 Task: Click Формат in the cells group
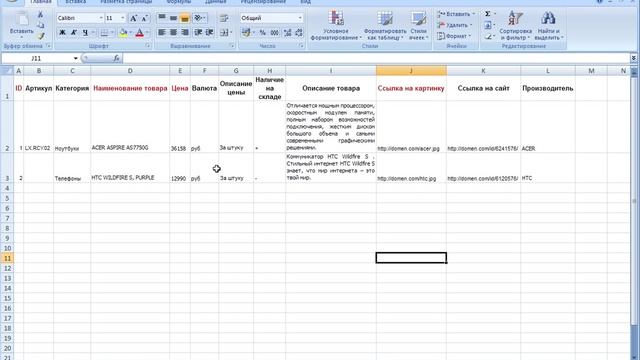tap(454, 36)
